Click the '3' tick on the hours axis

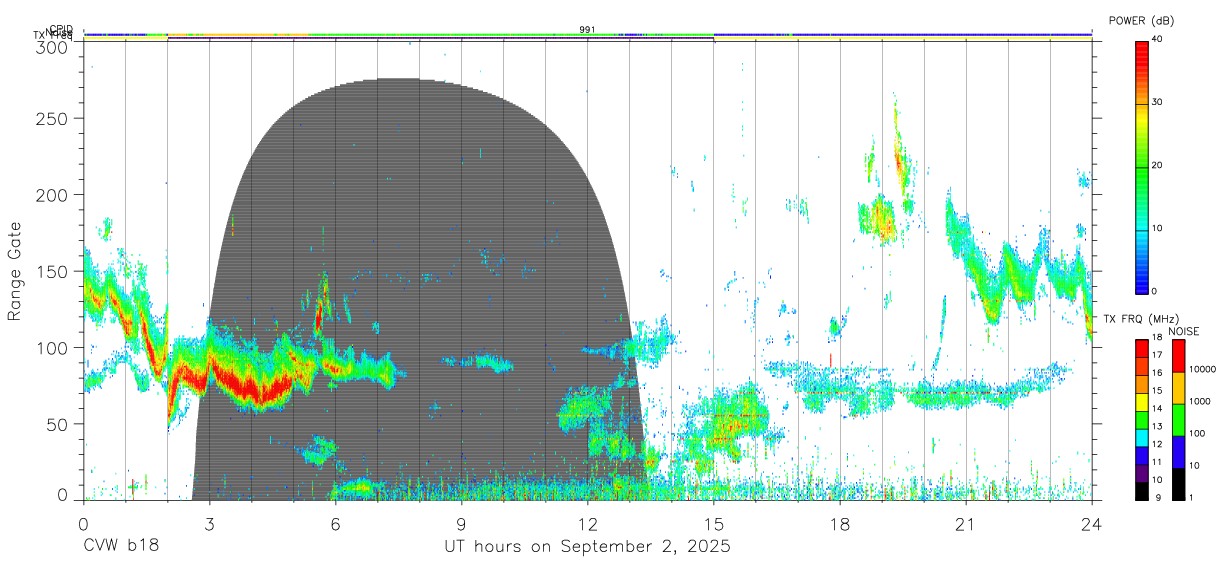point(209,524)
